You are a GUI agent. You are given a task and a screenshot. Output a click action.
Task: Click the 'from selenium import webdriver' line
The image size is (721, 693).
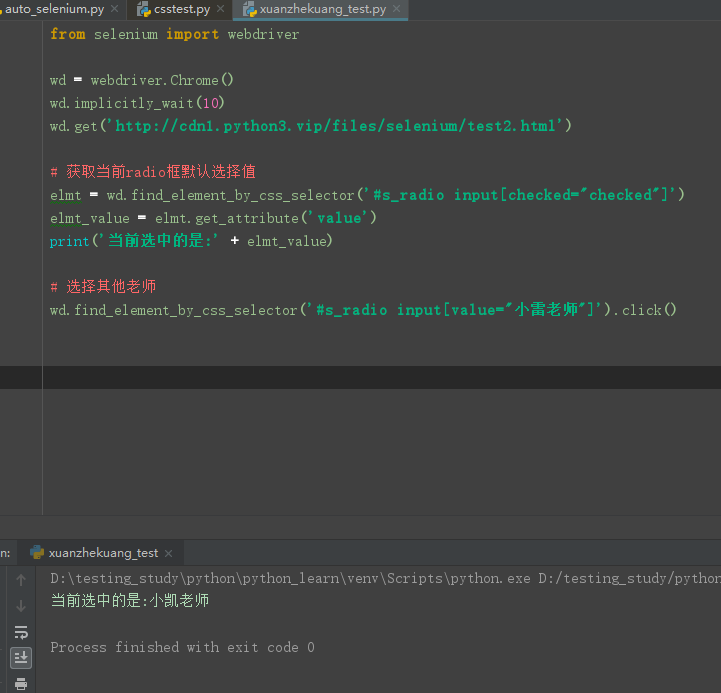(x=174, y=34)
